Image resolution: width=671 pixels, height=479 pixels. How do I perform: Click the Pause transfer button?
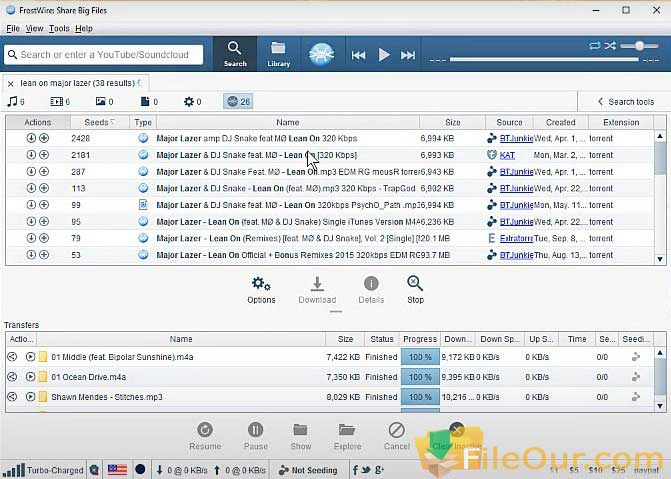click(x=255, y=436)
